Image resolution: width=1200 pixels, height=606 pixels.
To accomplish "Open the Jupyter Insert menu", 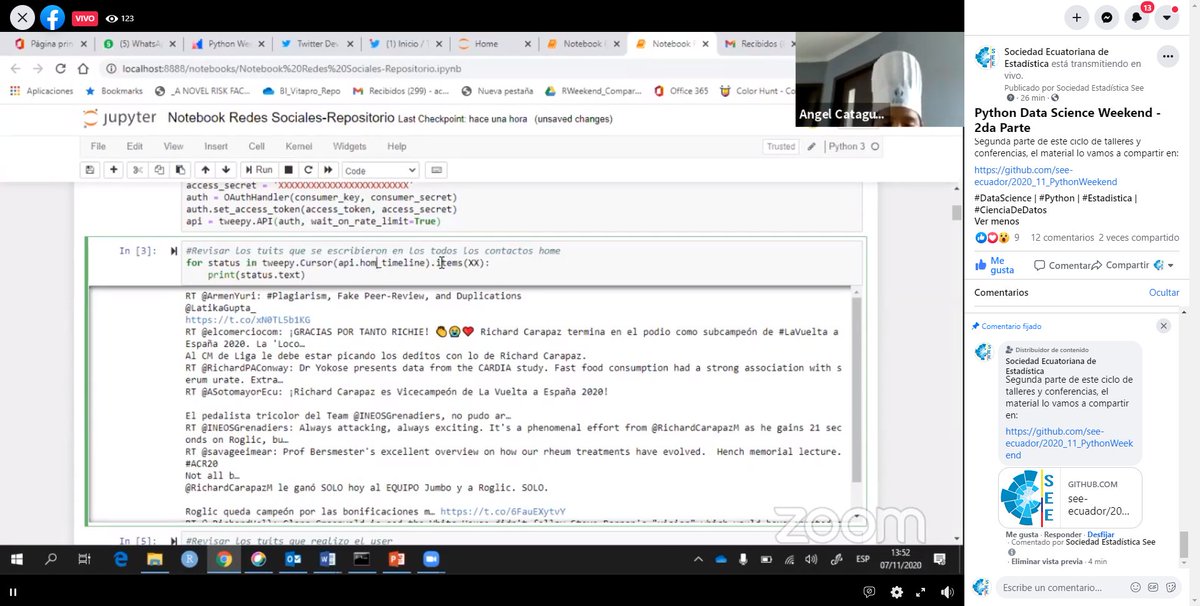I will point(216,146).
